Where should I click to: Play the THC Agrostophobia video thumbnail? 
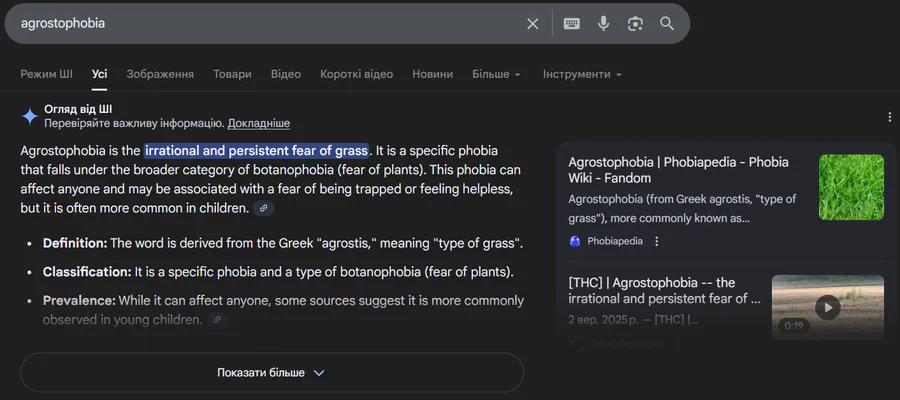[x=827, y=306]
